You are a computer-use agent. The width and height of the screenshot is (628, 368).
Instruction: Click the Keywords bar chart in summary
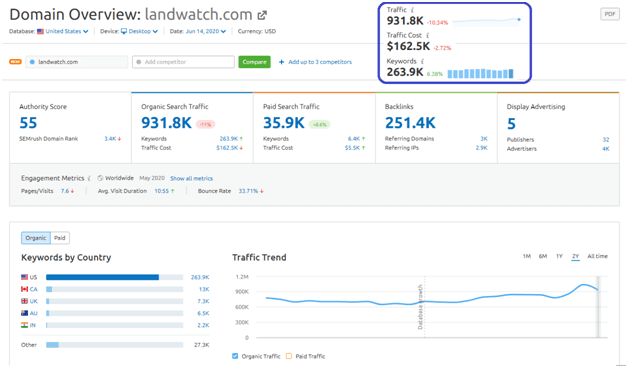coord(480,74)
